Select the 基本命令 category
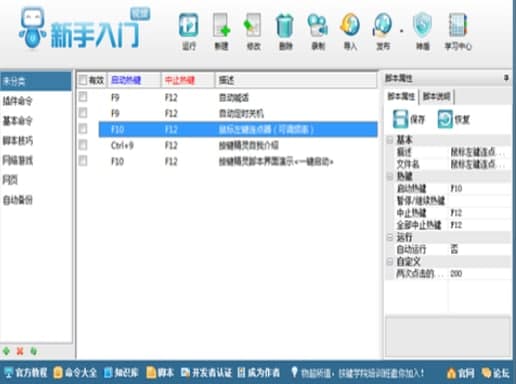Viewport: 516px width, 384px height. click(36, 121)
